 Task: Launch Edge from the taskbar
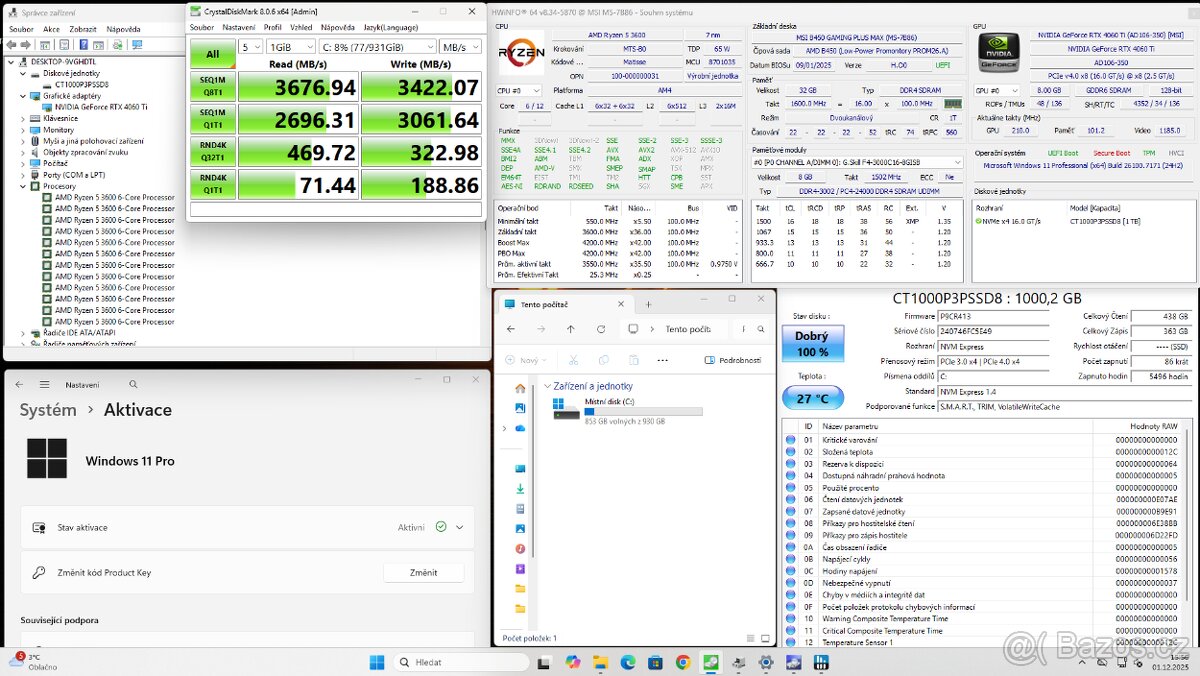pyautogui.click(x=627, y=661)
